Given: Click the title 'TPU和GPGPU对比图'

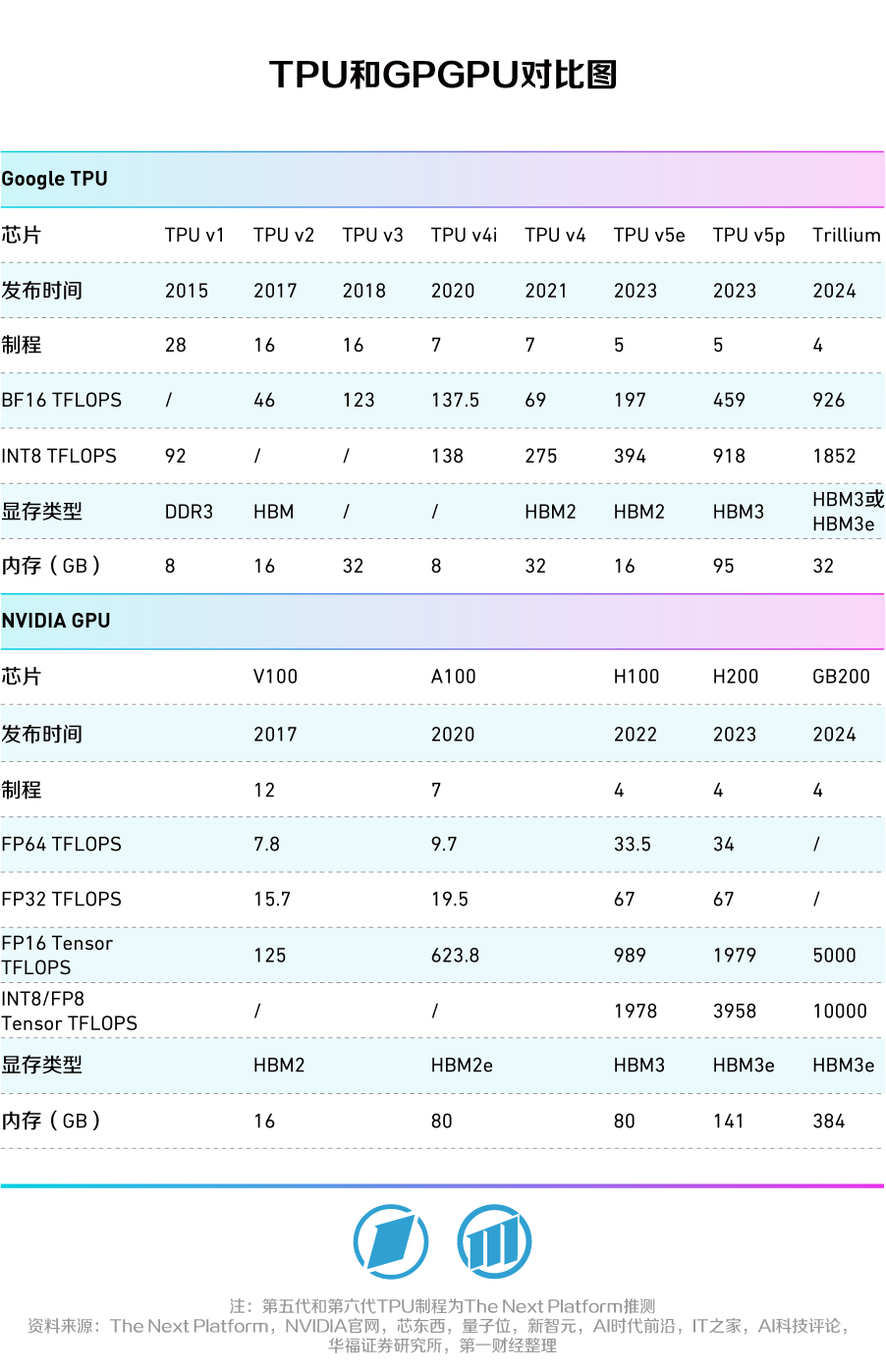Looking at the screenshot, I should [443, 75].
